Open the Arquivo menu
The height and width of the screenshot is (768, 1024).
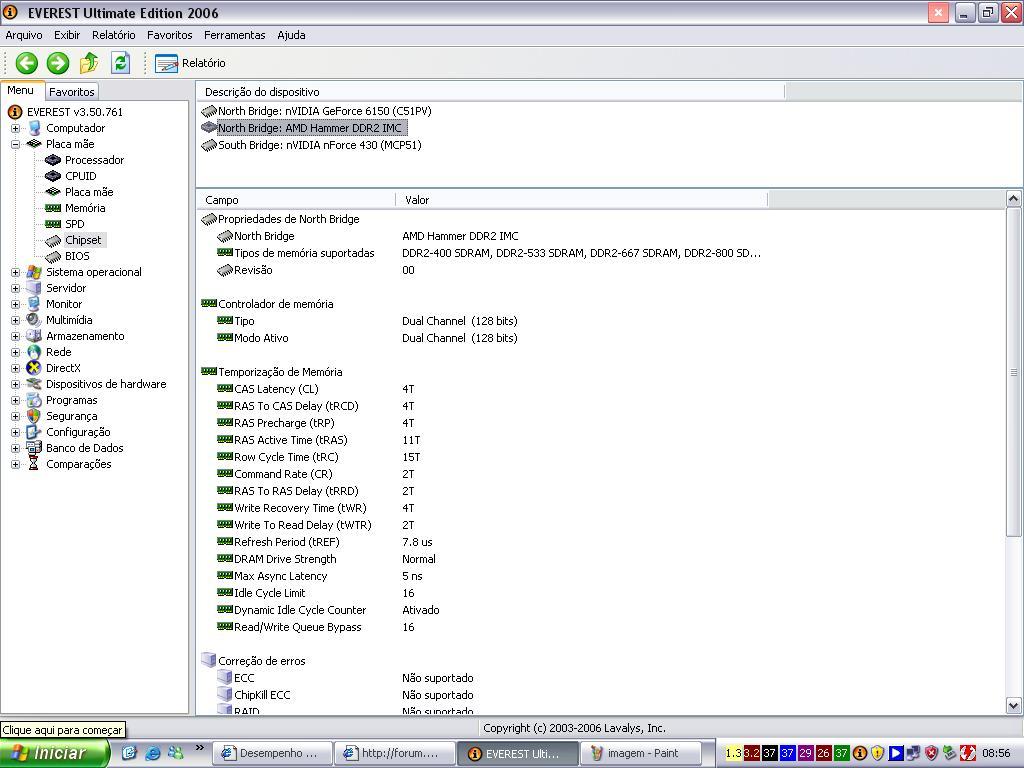(x=24, y=35)
